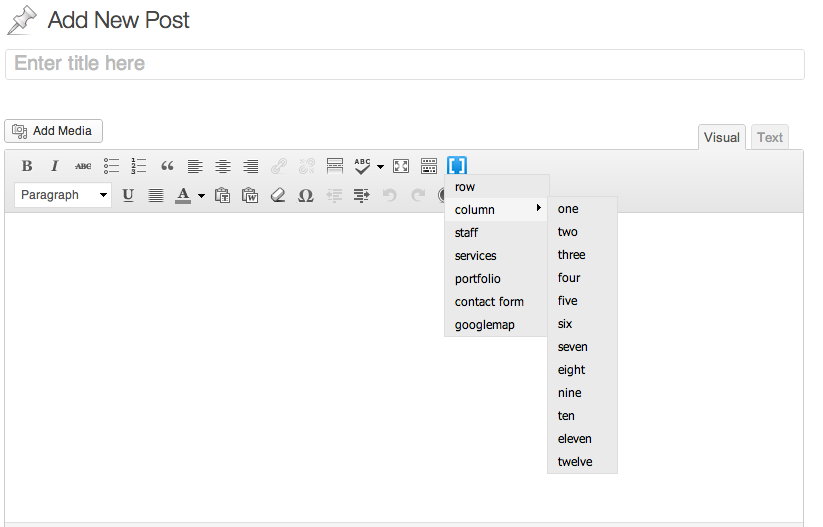
Task: Choose column size ten
Action: click(582, 416)
